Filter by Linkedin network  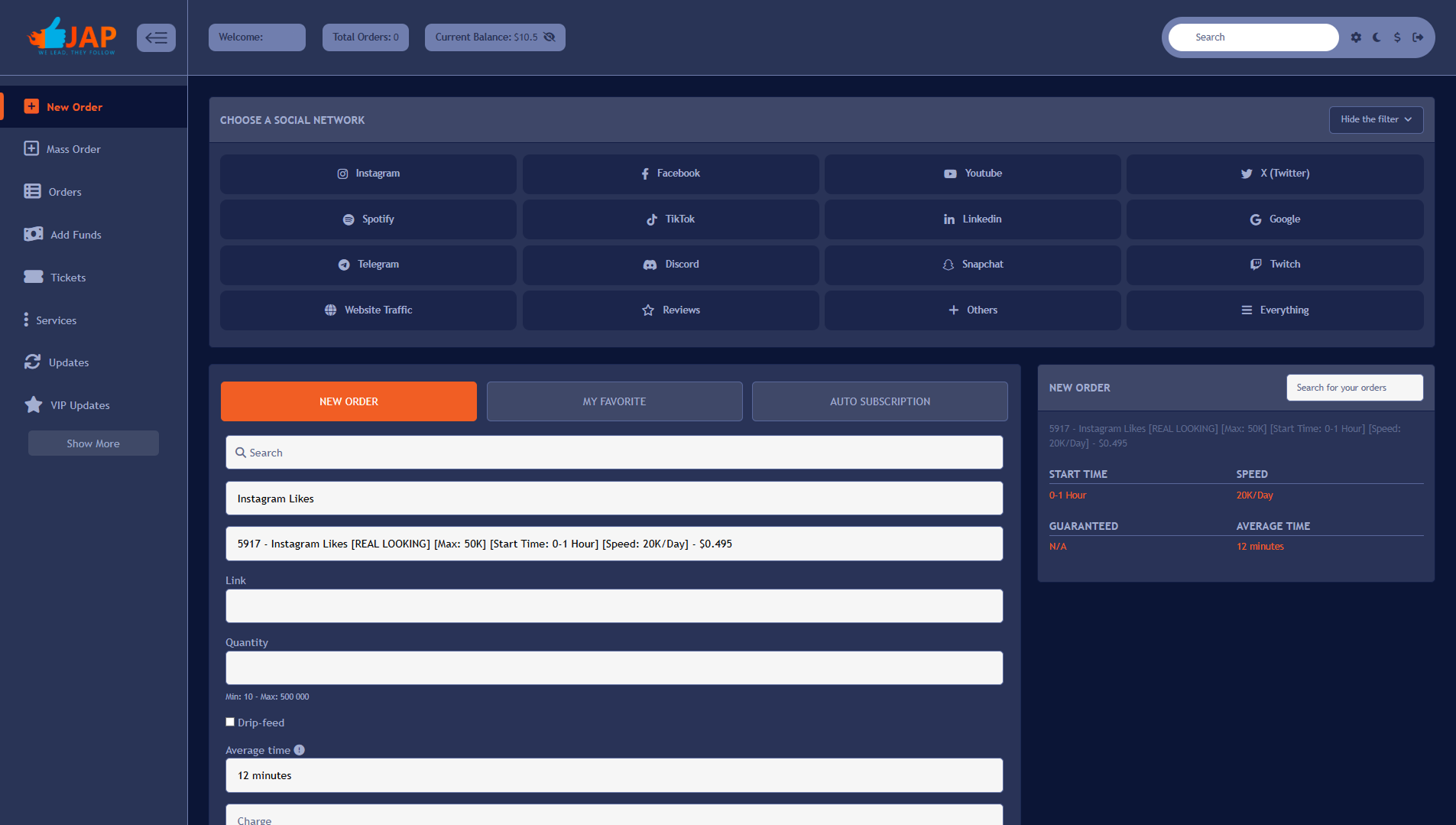[972, 219]
